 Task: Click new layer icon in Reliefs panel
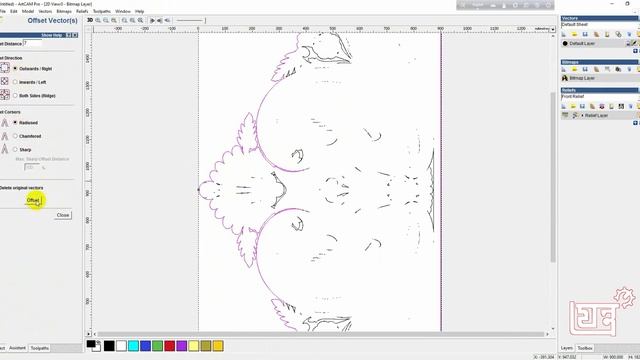[564, 107]
